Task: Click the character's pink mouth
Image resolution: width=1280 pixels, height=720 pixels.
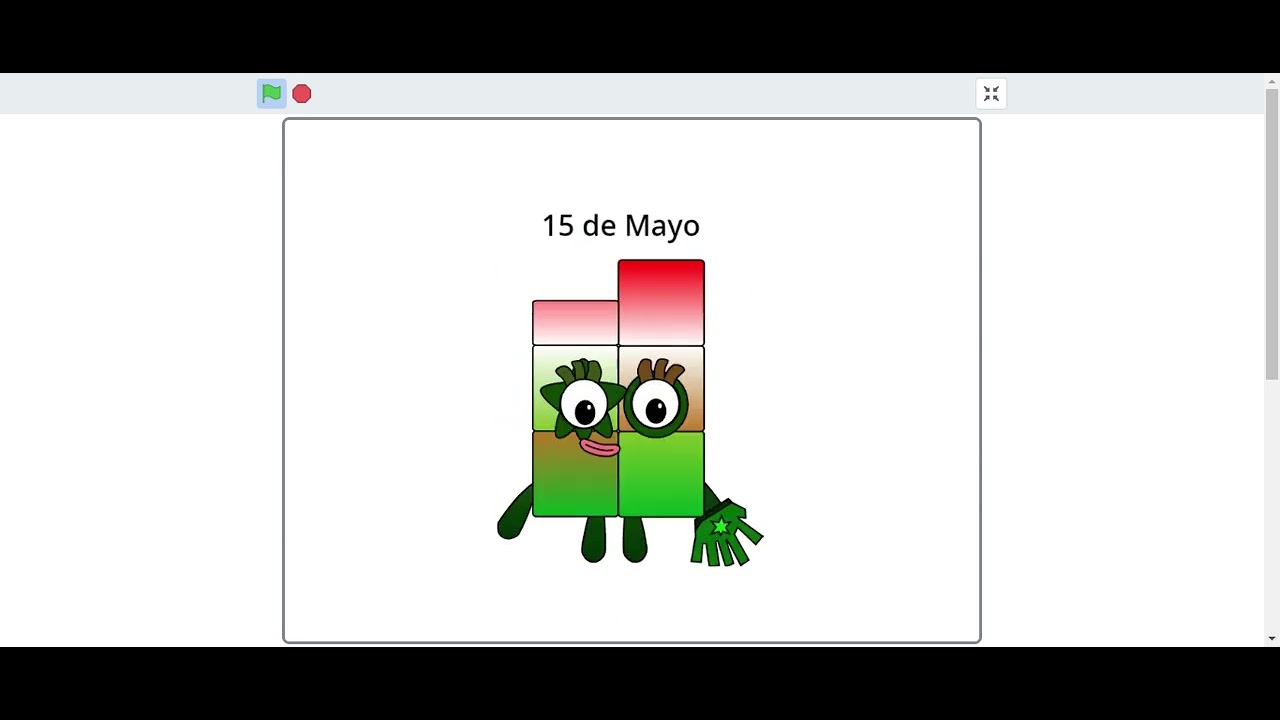Action: click(599, 447)
